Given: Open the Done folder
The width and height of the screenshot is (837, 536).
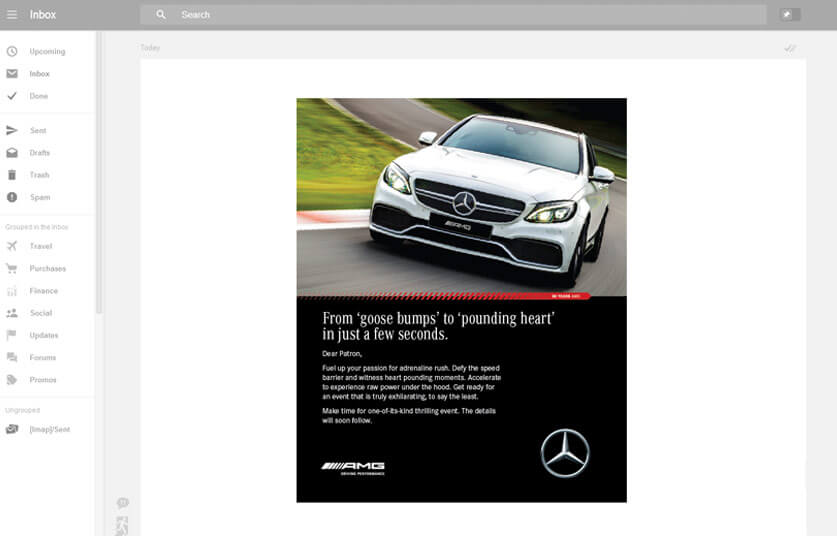Looking at the screenshot, I should point(38,96).
